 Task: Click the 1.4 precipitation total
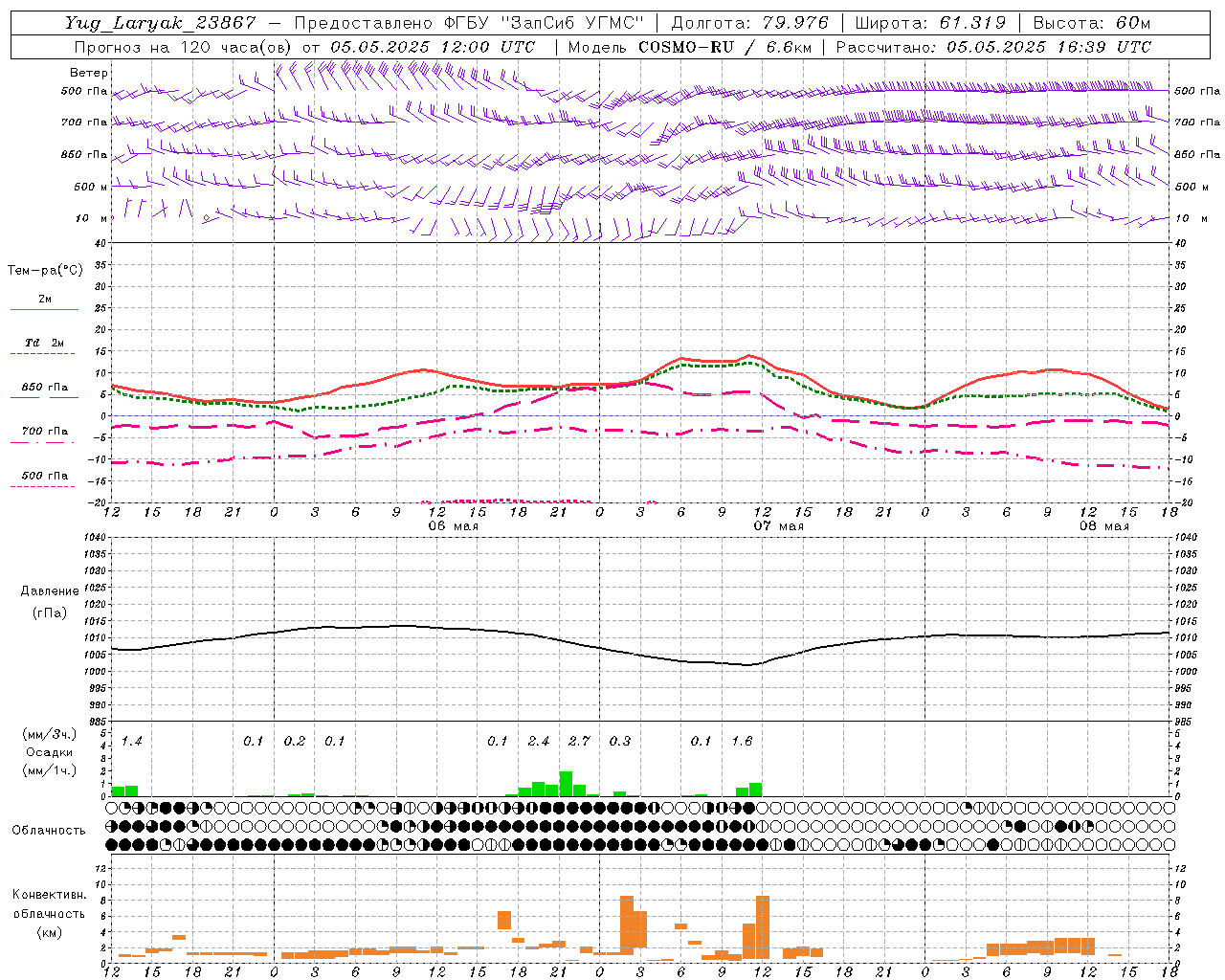pyautogui.click(x=131, y=742)
